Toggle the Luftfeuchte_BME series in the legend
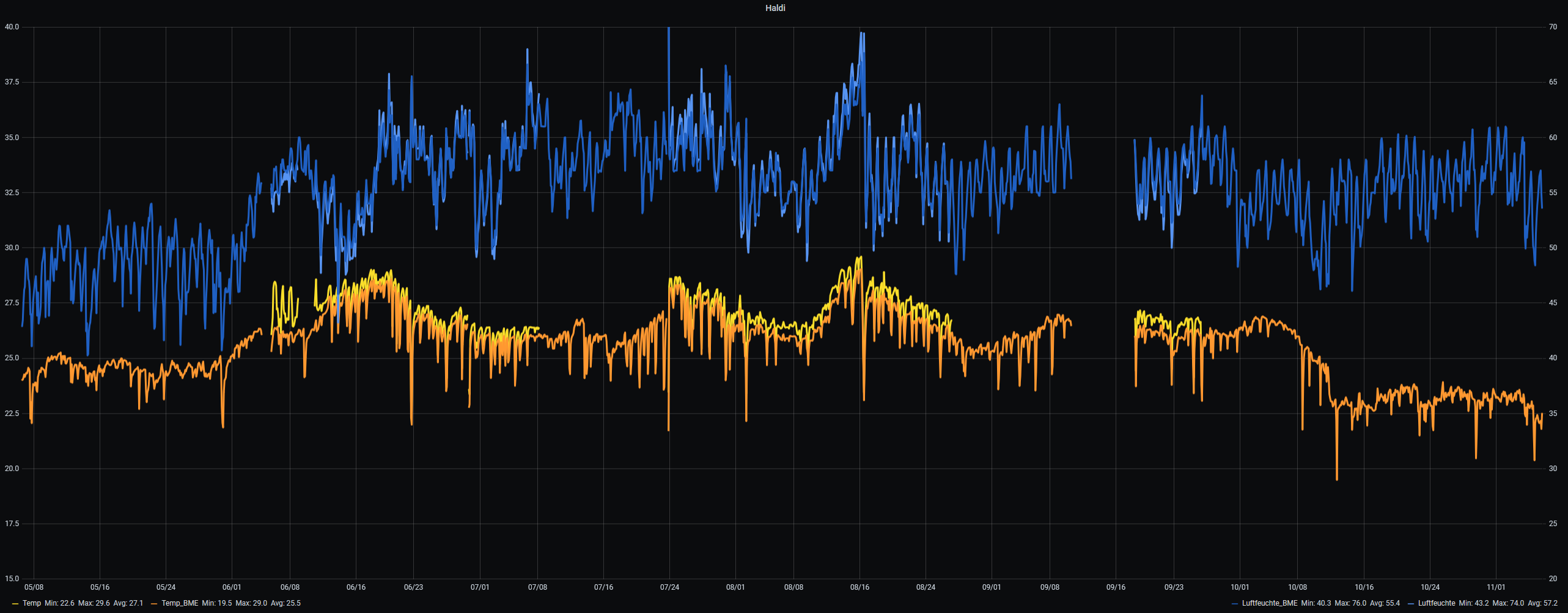Screen dimensions: 1568x613 point(1270,603)
